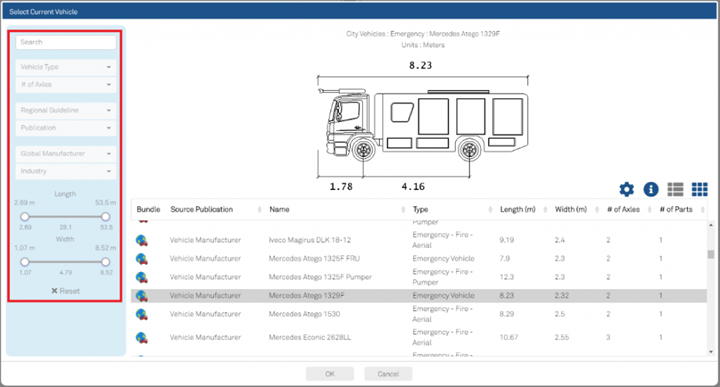Open the Global Manufacturer dropdown
This screenshot has height=387, width=720.
66,153
